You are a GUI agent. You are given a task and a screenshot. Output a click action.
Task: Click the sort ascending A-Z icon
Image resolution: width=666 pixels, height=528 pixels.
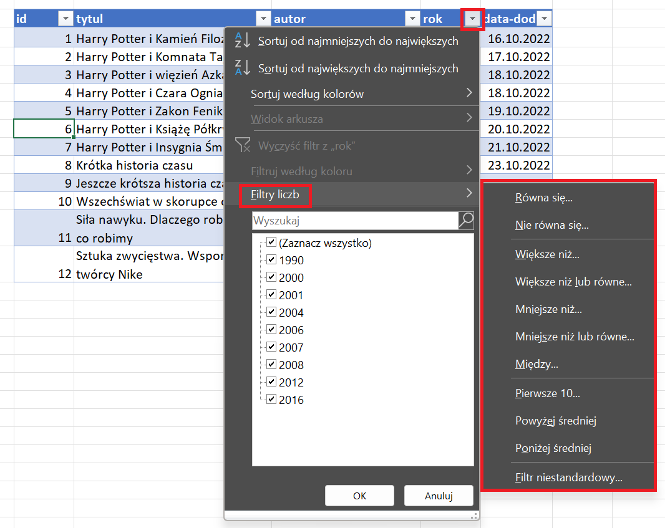point(240,41)
